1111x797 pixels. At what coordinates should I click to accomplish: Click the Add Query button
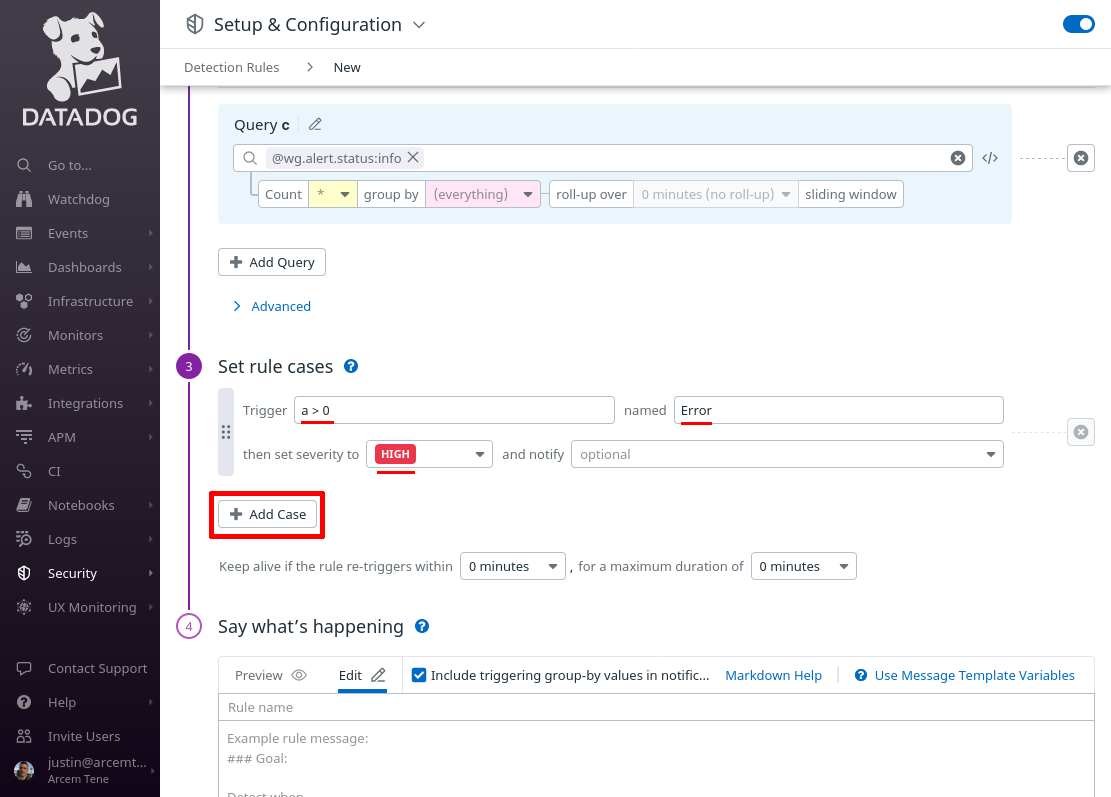(x=272, y=262)
